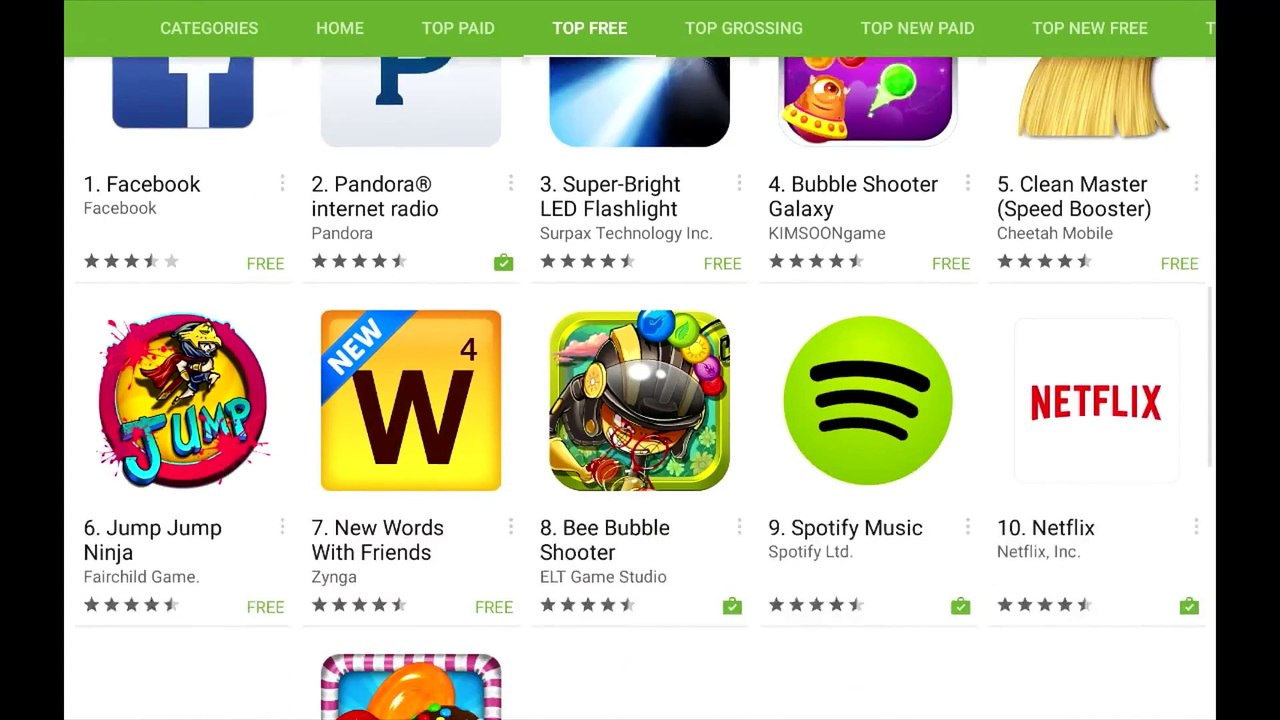Viewport: 1280px width, 720px height.
Task: Open the candy game thumbnail at bottom
Action: [x=411, y=687]
